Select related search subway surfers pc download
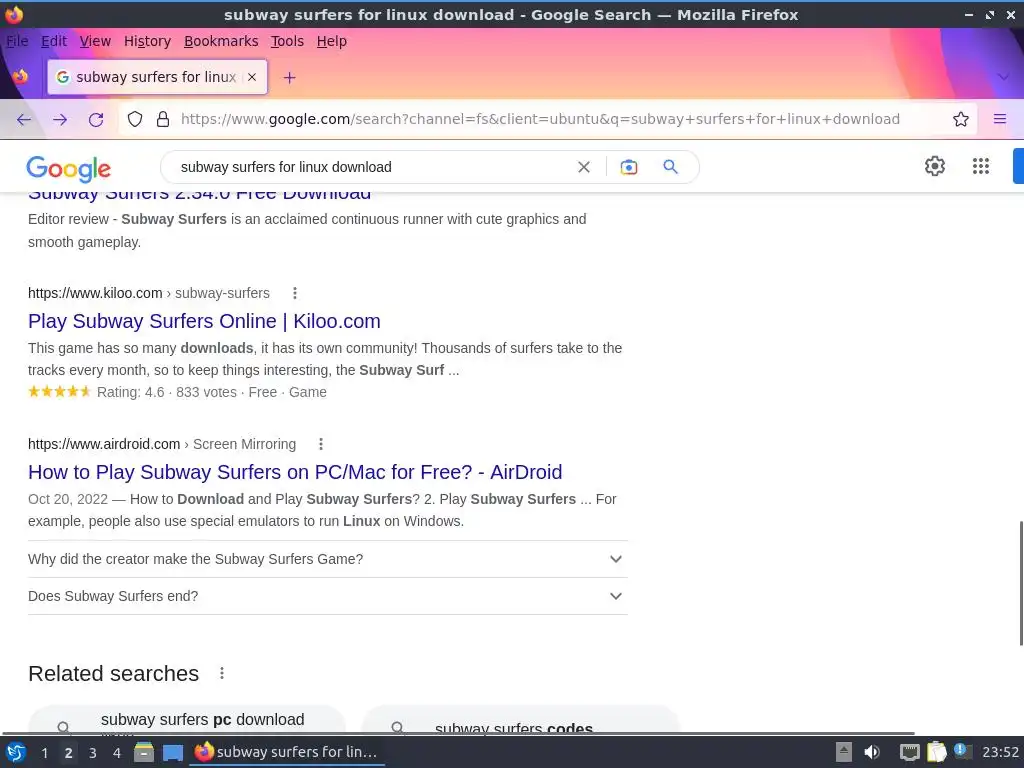 (x=187, y=720)
